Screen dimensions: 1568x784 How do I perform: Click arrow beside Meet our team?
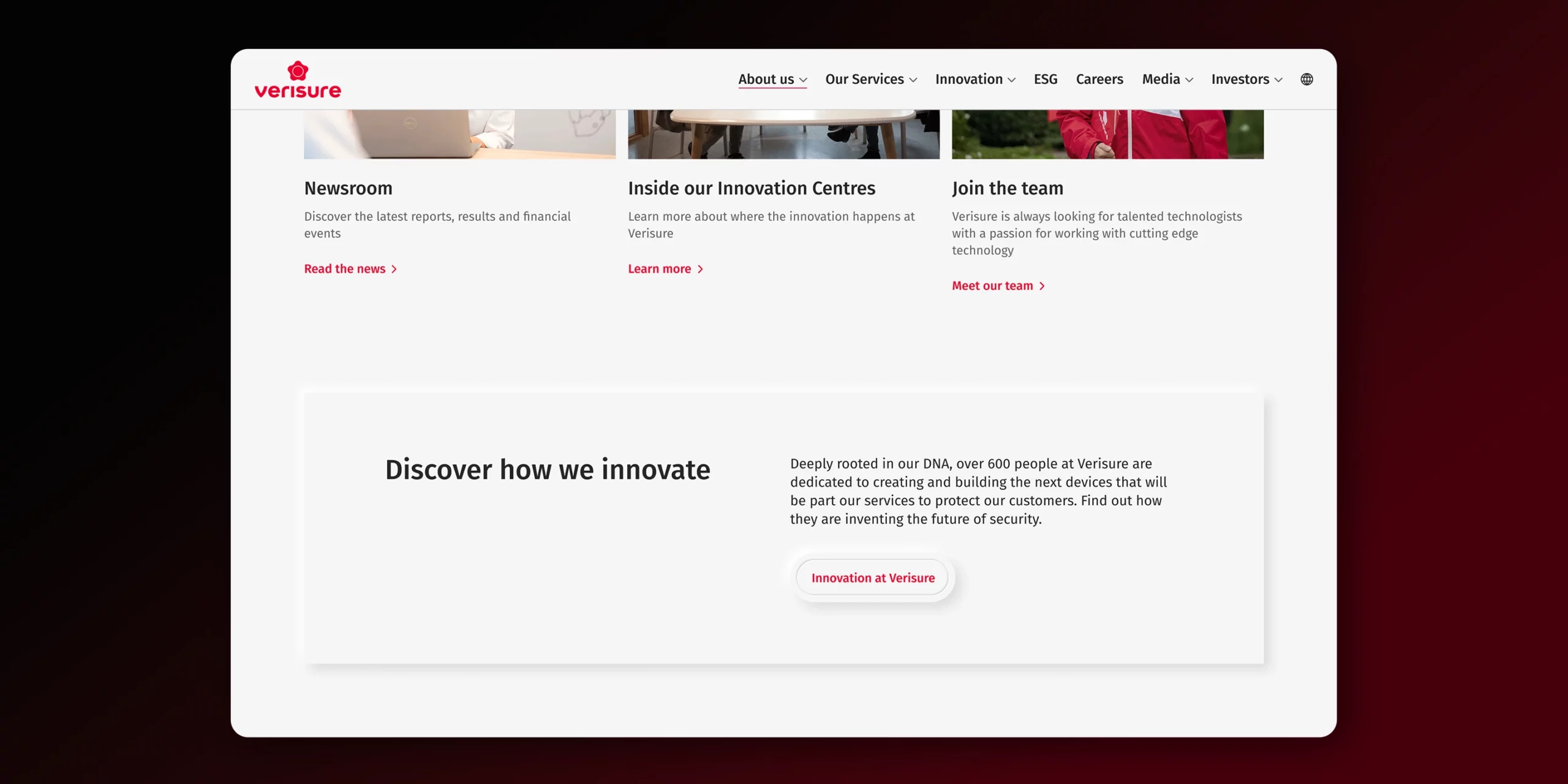point(1042,286)
